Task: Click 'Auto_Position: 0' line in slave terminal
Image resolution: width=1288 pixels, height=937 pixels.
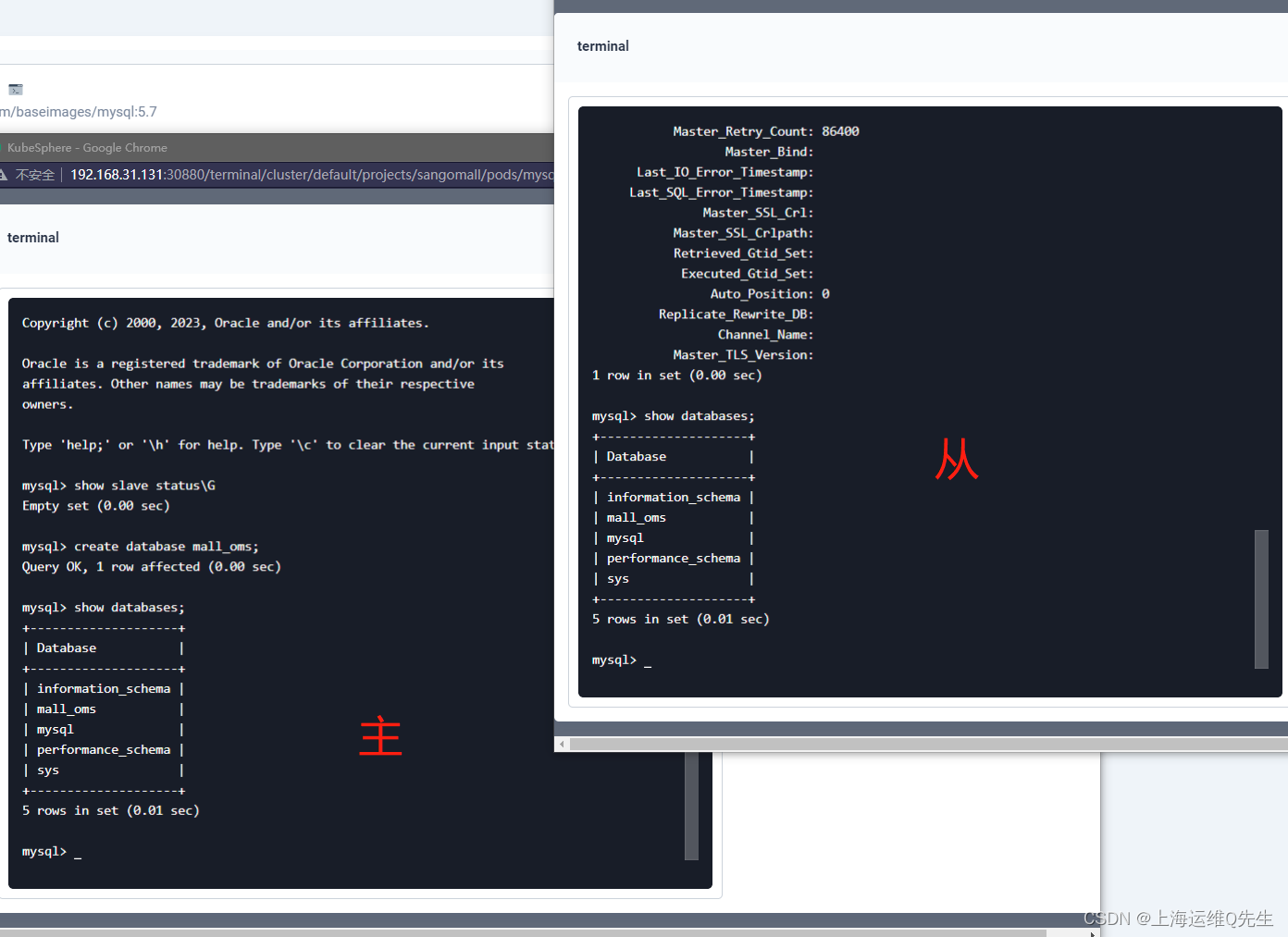Action: [770, 294]
